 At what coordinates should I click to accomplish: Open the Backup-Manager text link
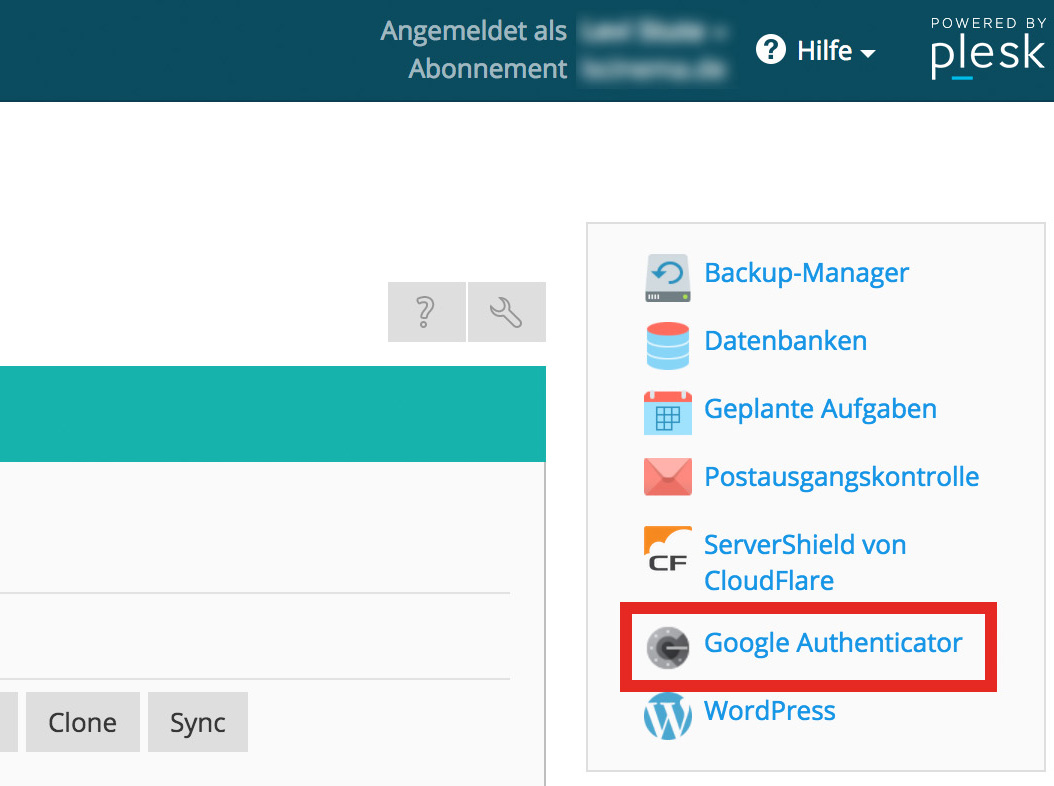(x=806, y=273)
